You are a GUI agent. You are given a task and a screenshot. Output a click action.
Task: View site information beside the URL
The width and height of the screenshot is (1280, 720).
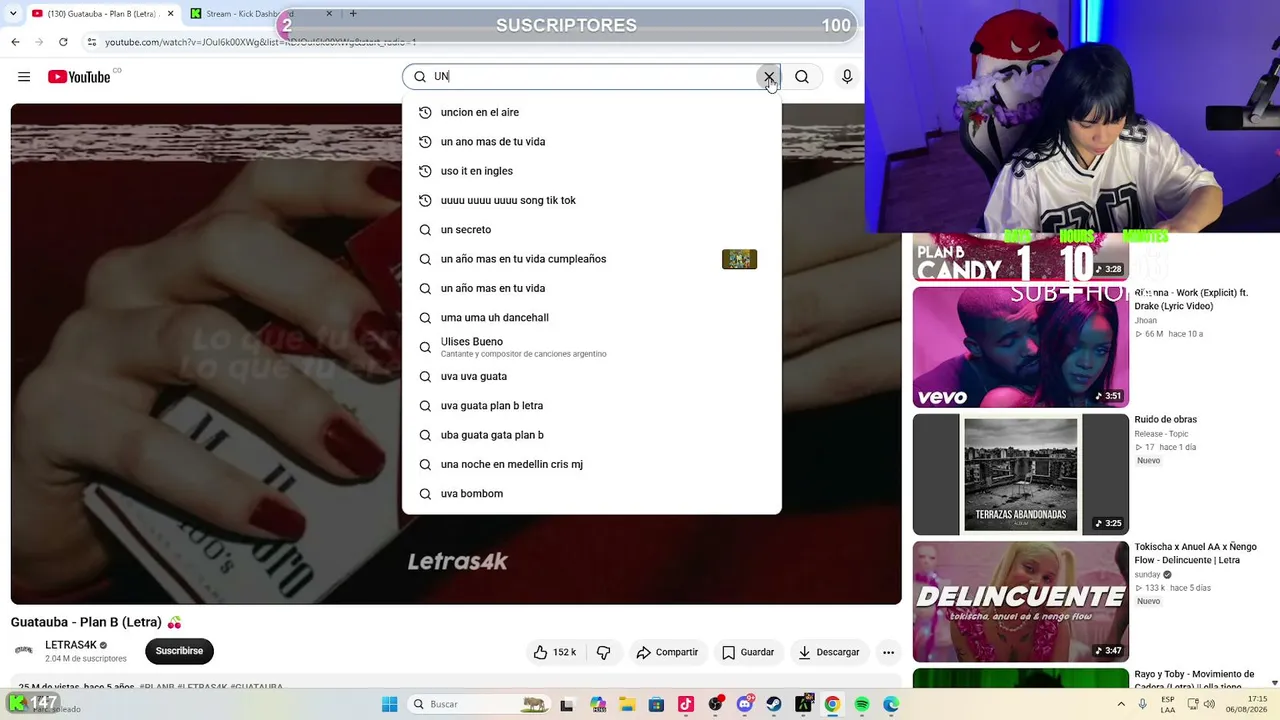coord(92,42)
